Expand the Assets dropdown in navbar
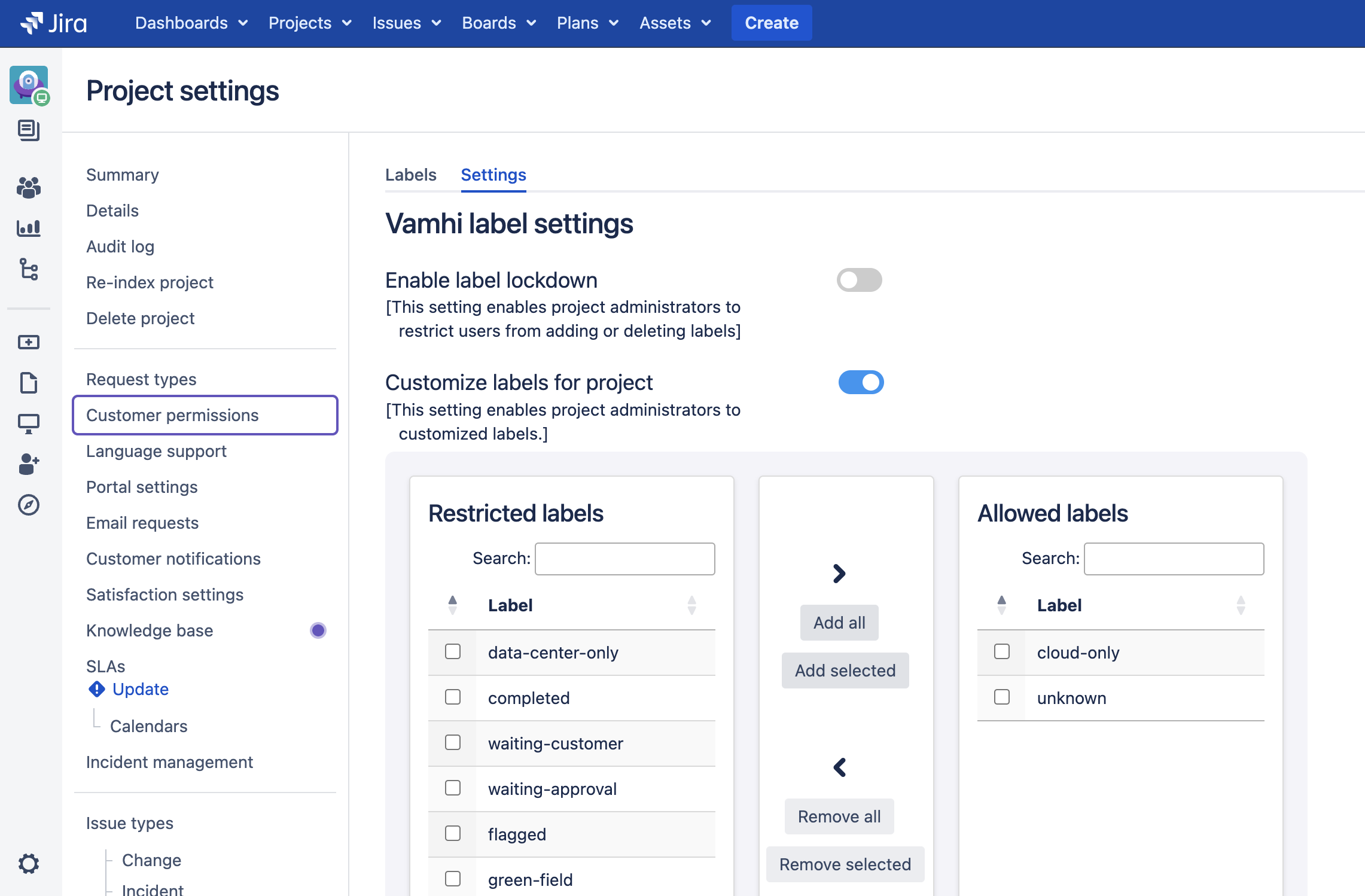Screen dimensions: 1365x896 (x=675, y=23)
